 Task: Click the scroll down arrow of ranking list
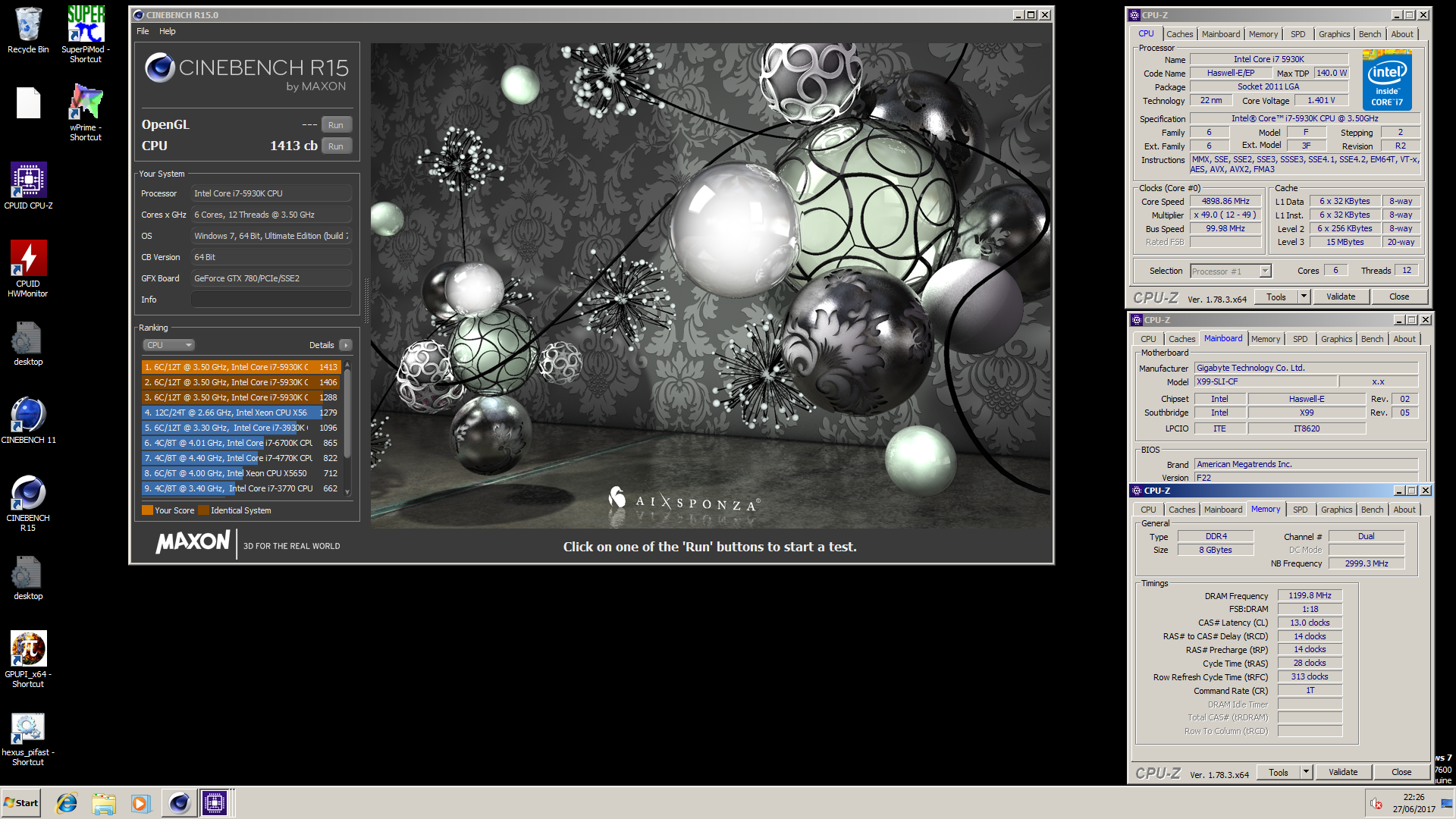coord(347,493)
